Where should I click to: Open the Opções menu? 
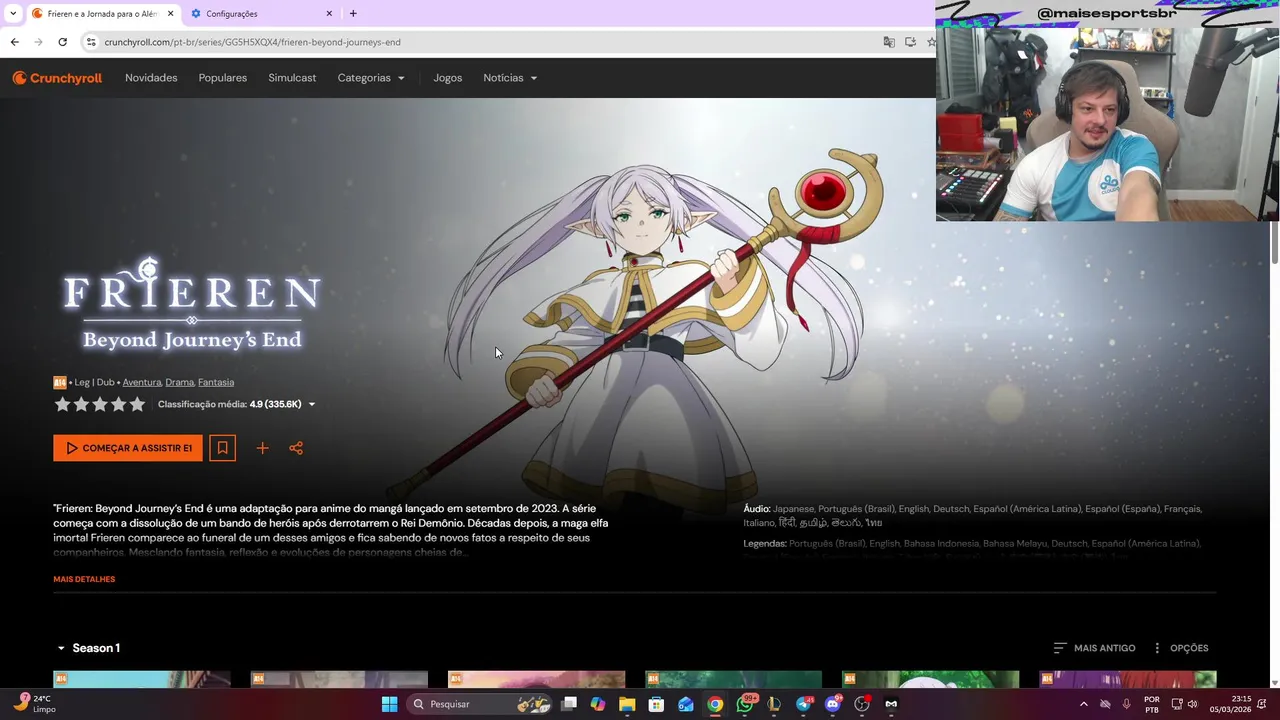[x=1180, y=648]
